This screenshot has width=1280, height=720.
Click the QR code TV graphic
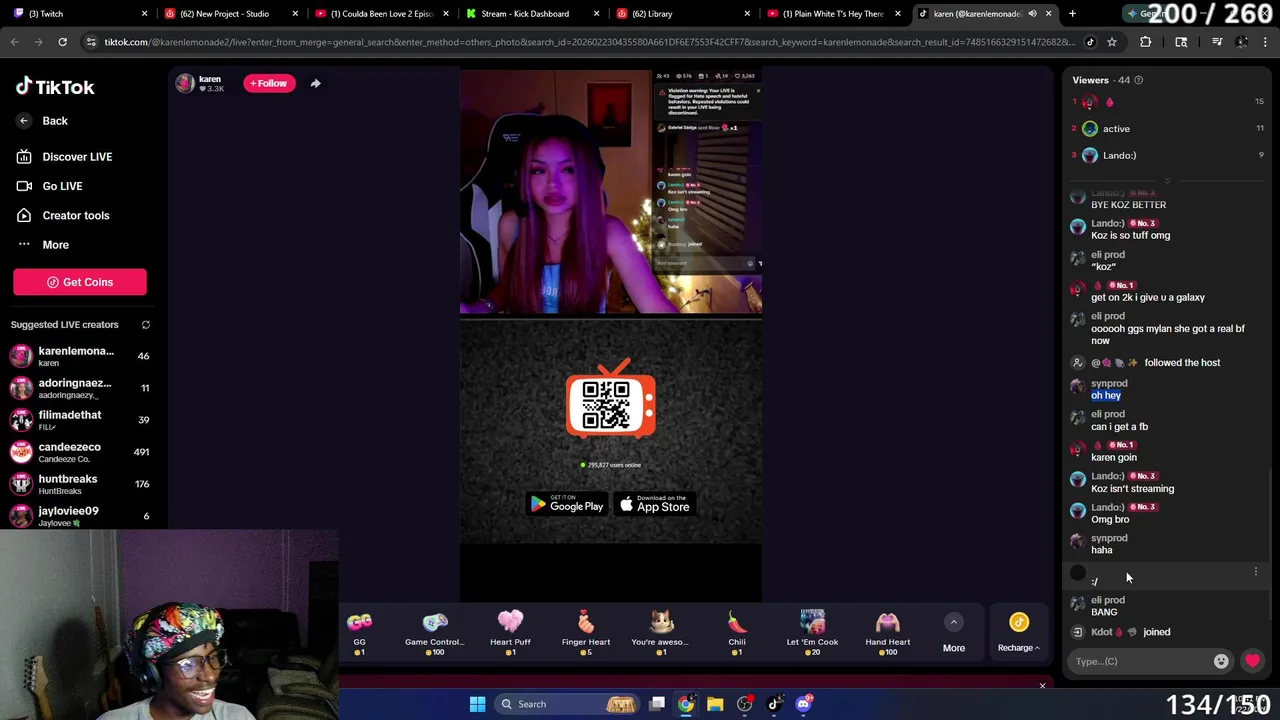tap(611, 399)
